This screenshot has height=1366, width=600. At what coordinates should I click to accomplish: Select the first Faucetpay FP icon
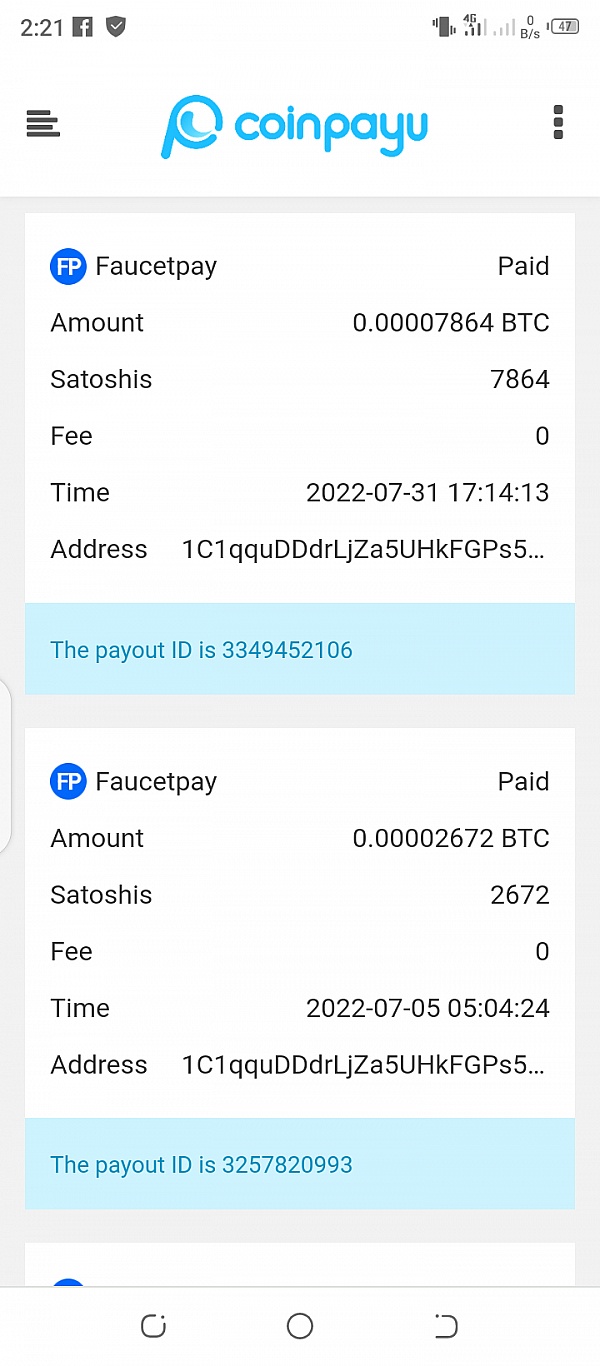coord(68,266)
